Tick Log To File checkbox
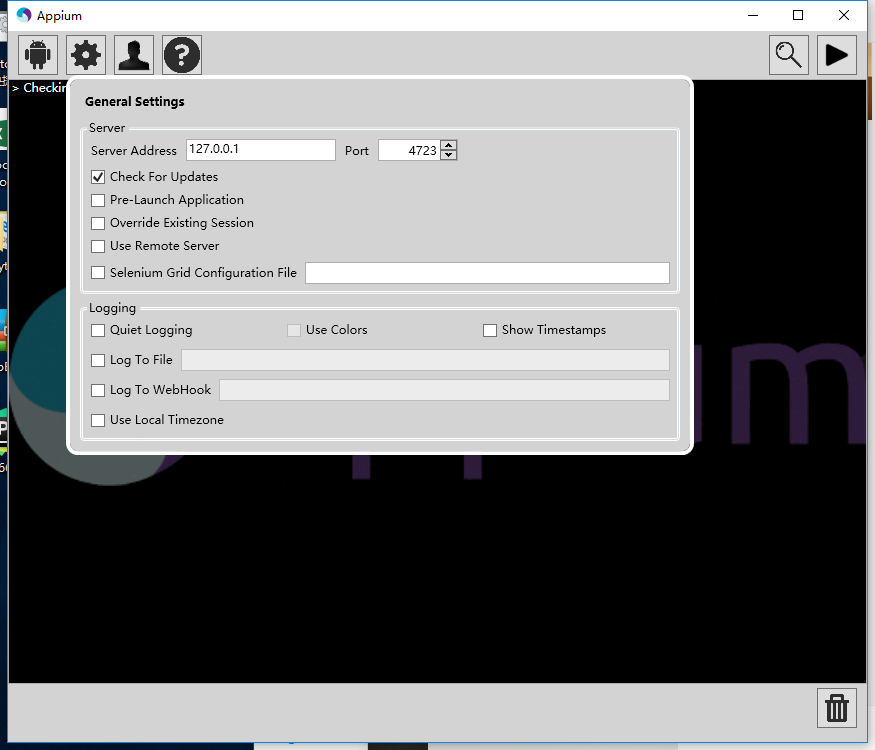Screen dimensions: 875x750 coord(98,360)
